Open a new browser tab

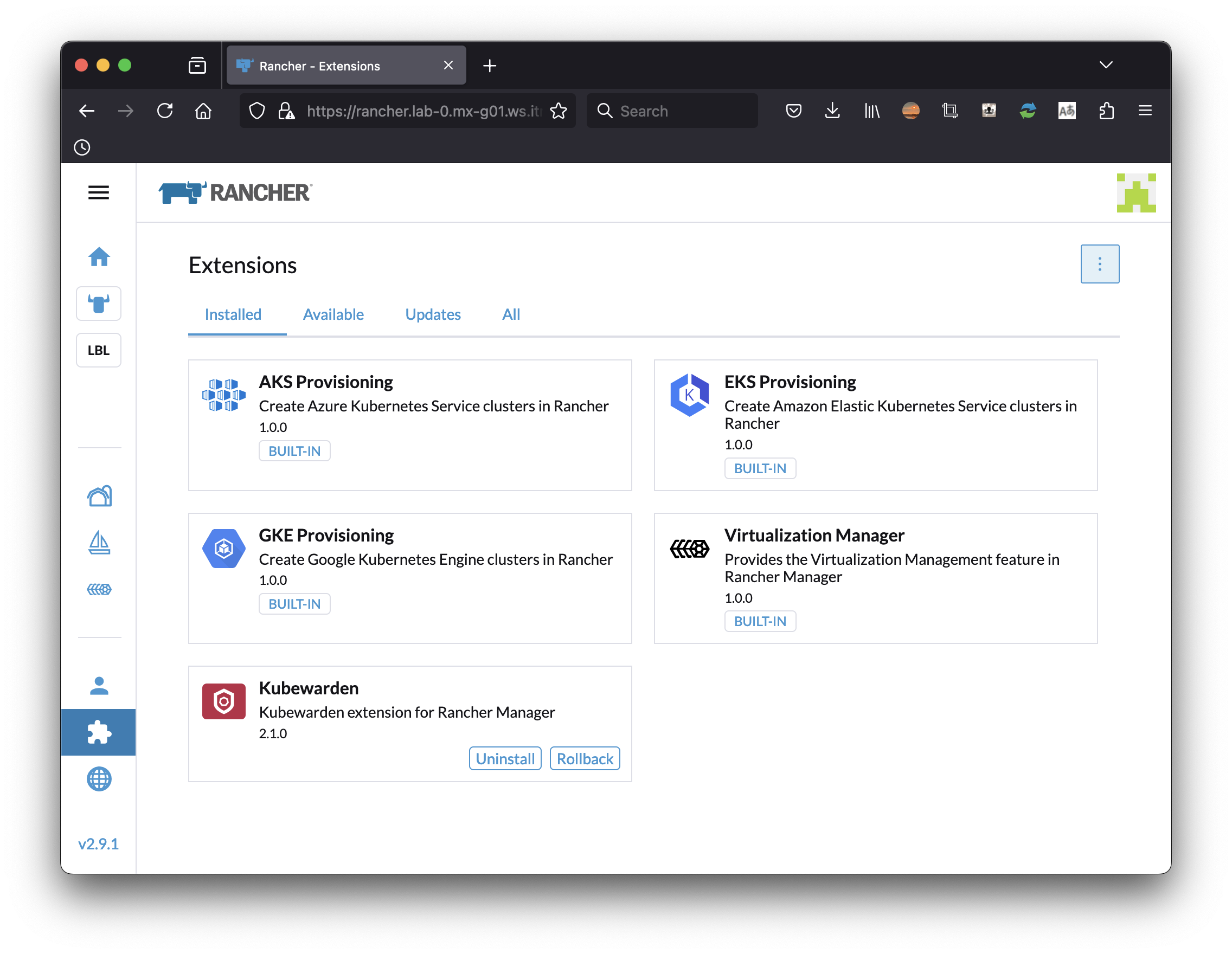(490, 66)
